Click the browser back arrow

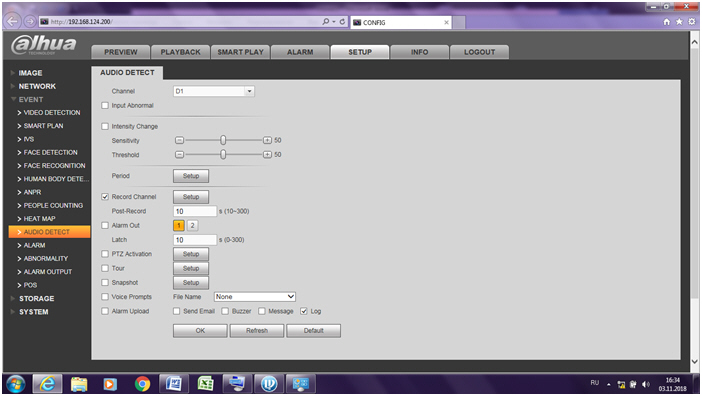click(x=13, y=21)
